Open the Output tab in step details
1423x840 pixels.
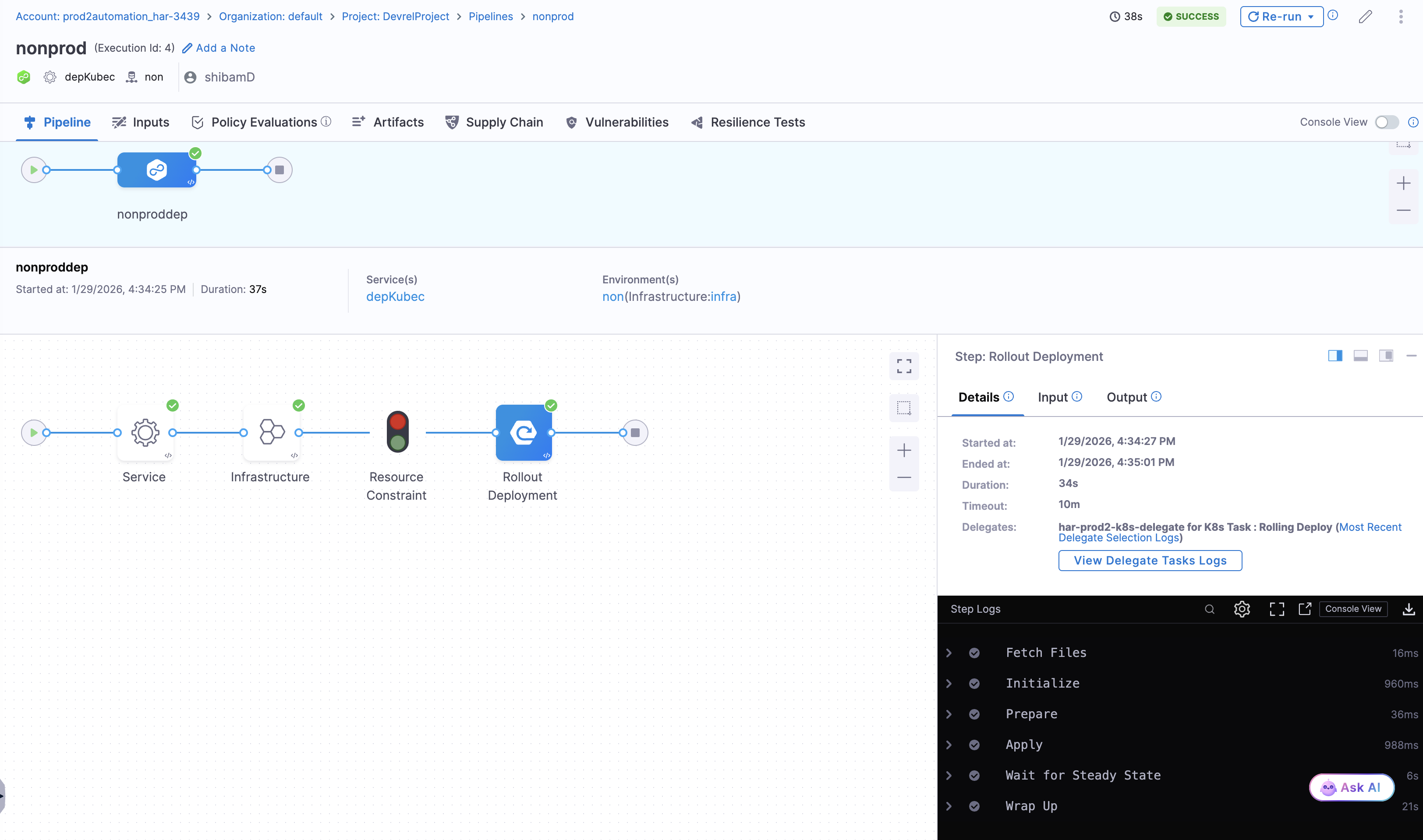pyautogui.click(x=1126, y=397)
